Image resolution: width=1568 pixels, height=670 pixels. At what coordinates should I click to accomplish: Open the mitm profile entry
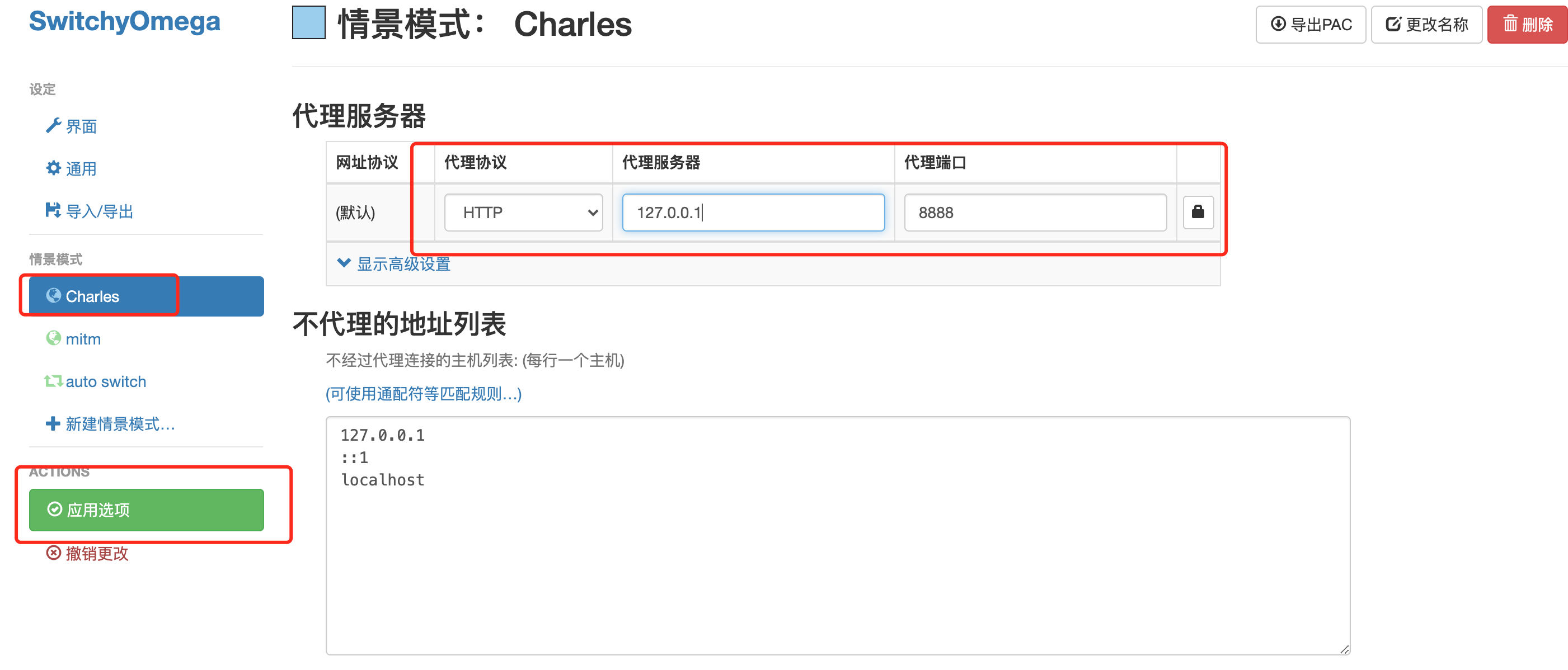click(83, 339)
